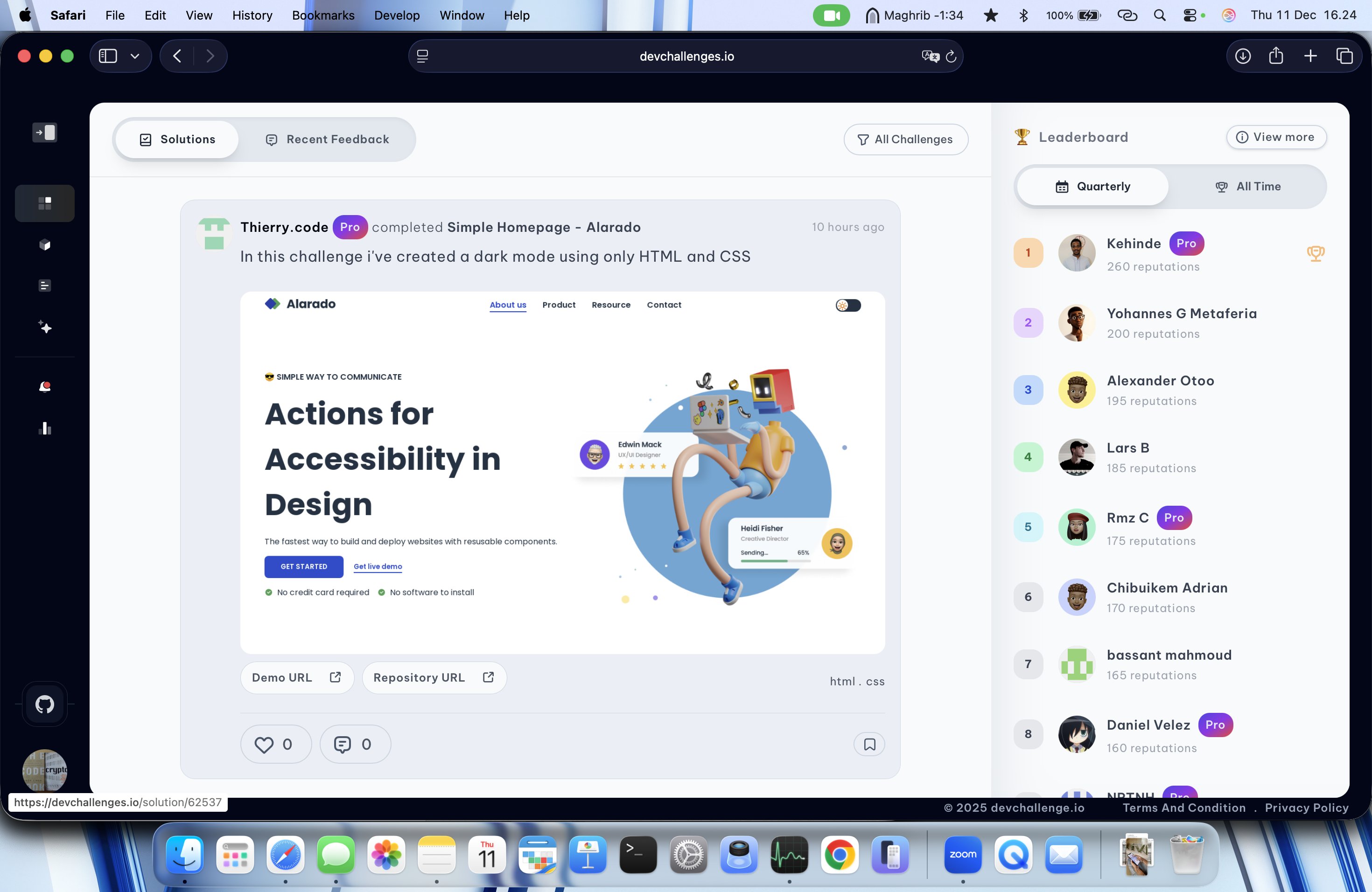Open the All Challenges filter dropdown
Image resolution: width=1372 pixels, height=892 pixels.
coord(905,139)
